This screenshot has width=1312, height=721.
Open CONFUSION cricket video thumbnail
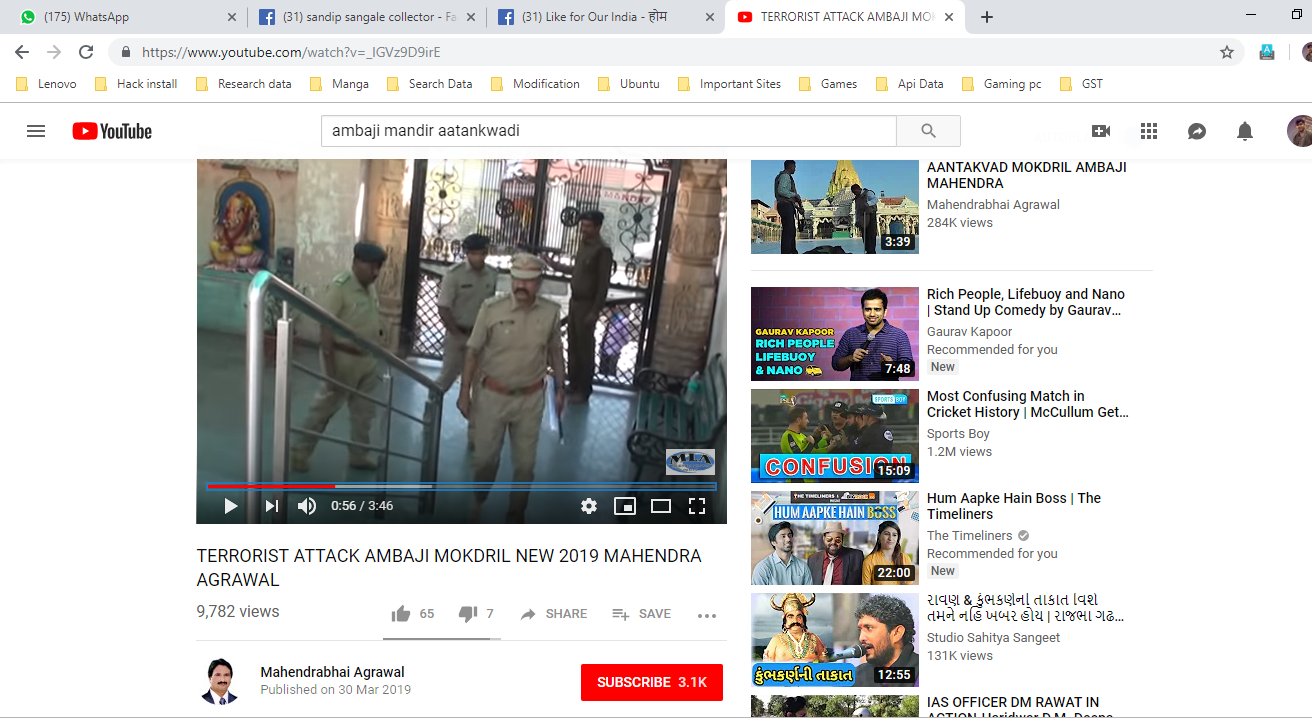[835, 436]
